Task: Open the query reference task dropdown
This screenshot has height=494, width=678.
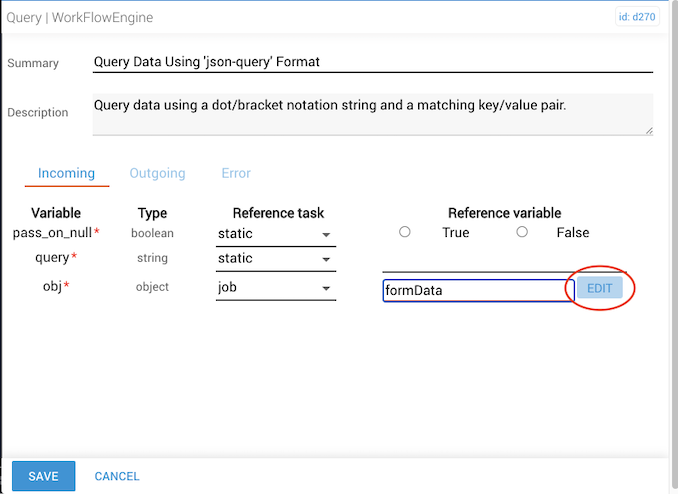Action: (x=275, y=259)
